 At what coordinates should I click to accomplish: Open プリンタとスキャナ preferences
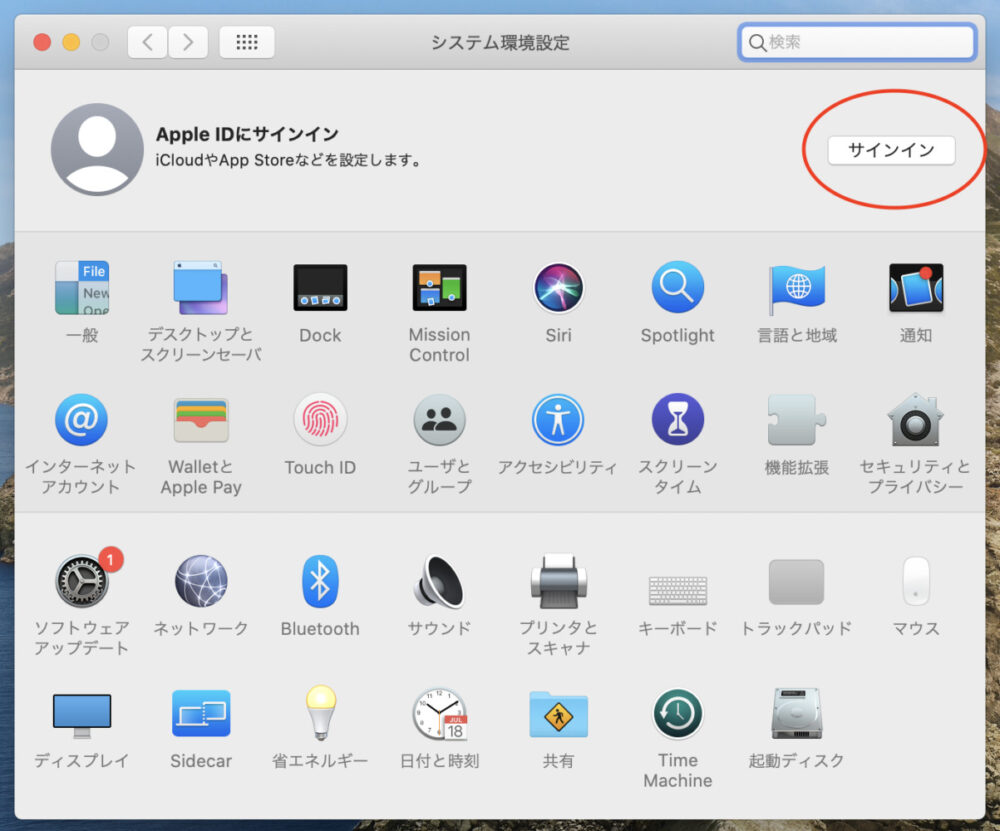558,581
